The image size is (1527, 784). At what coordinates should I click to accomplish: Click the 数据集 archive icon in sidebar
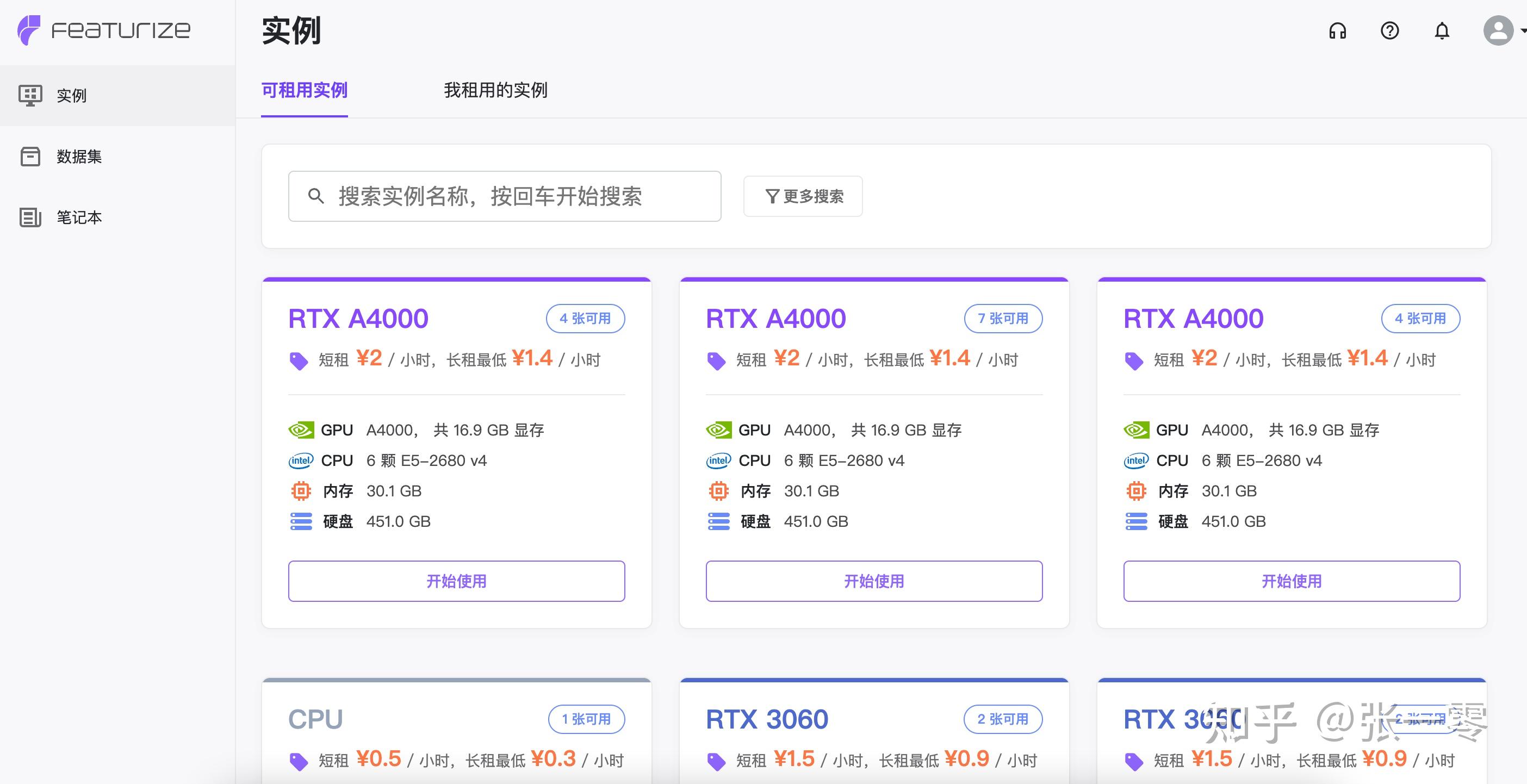(30, 157)
